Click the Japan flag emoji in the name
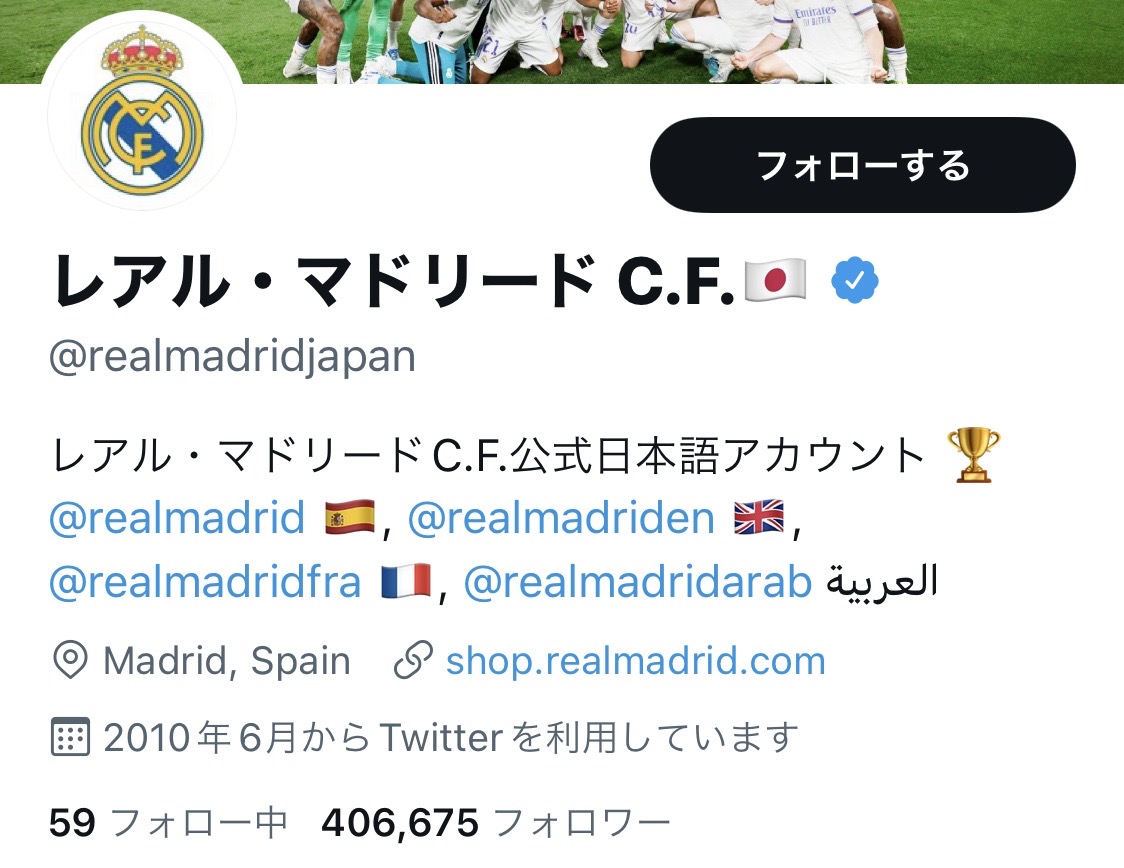 pos(775,280)
